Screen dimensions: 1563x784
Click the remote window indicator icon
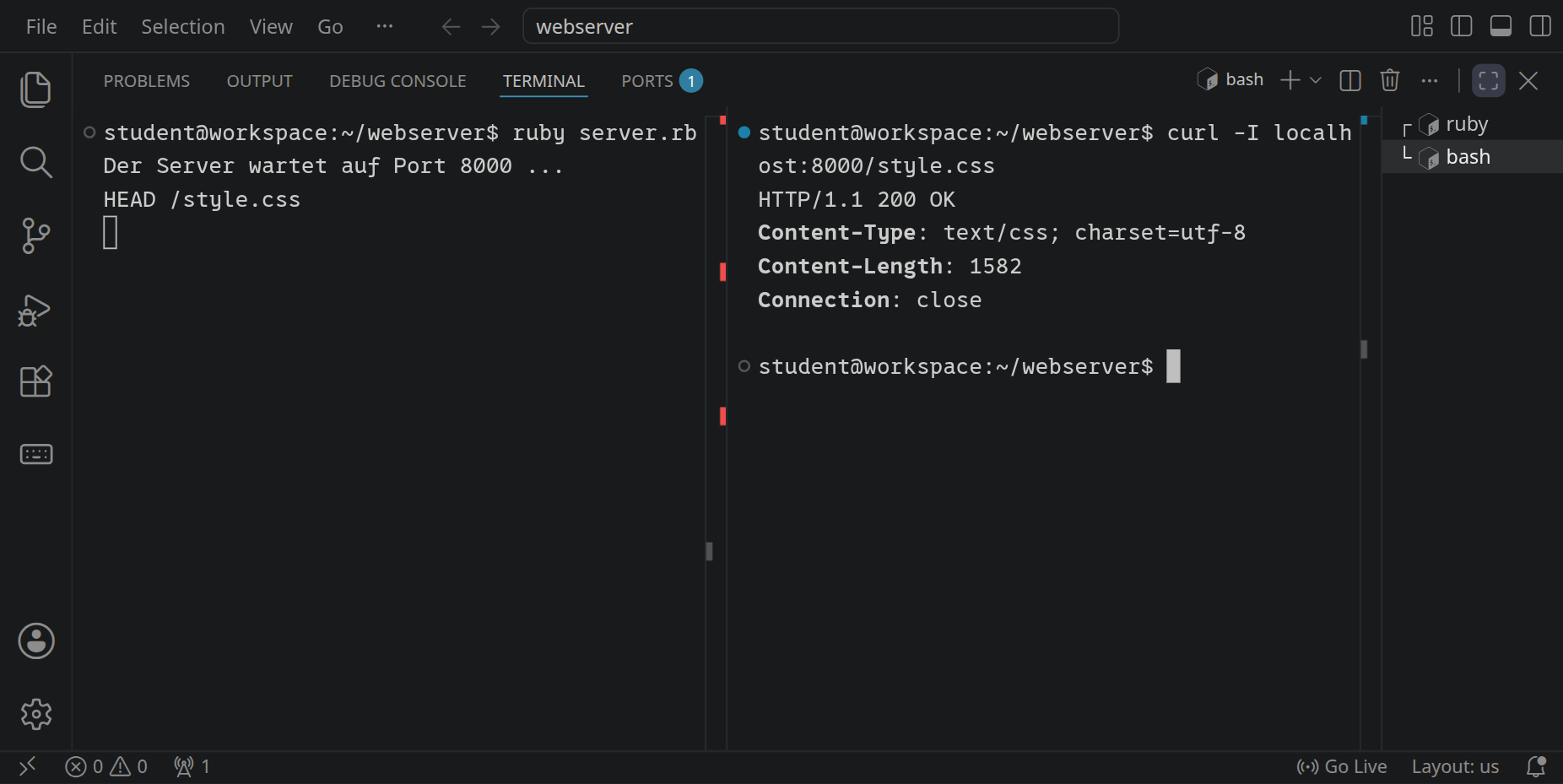click(x=27, y=766)
